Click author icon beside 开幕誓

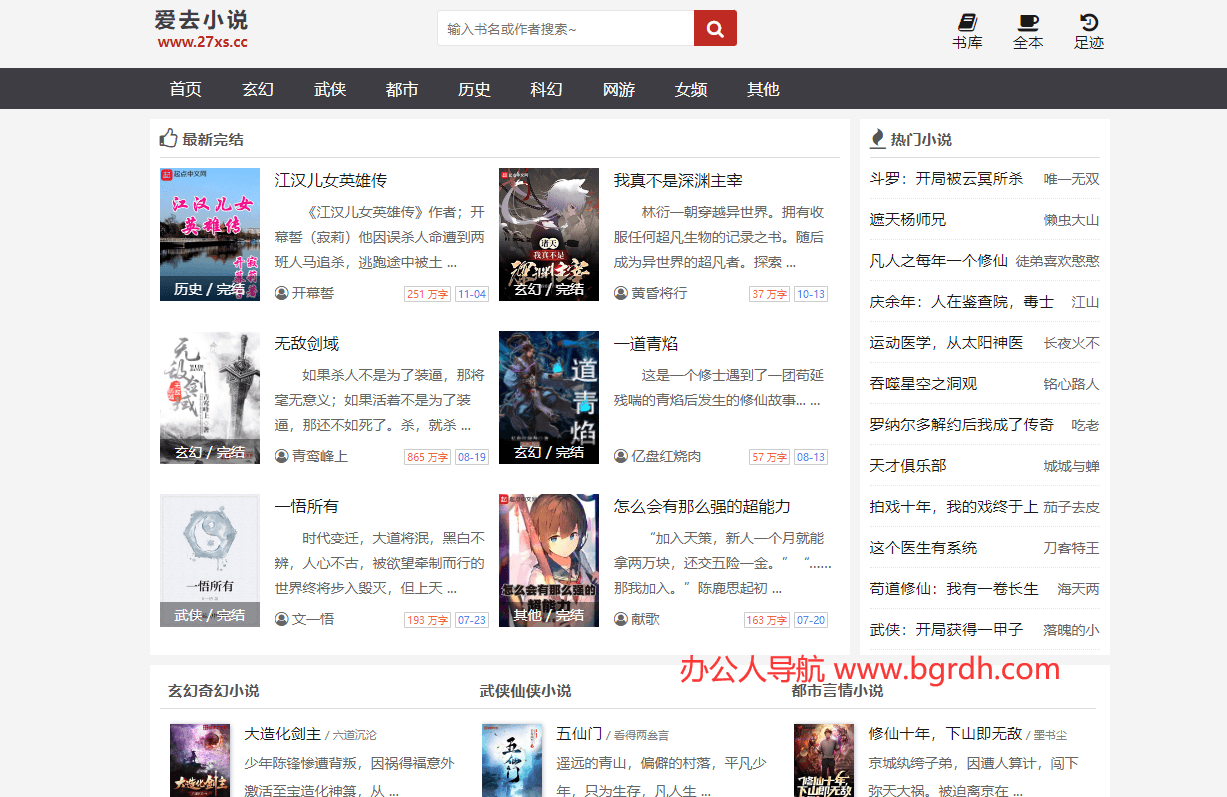click(x=282, y=293)
